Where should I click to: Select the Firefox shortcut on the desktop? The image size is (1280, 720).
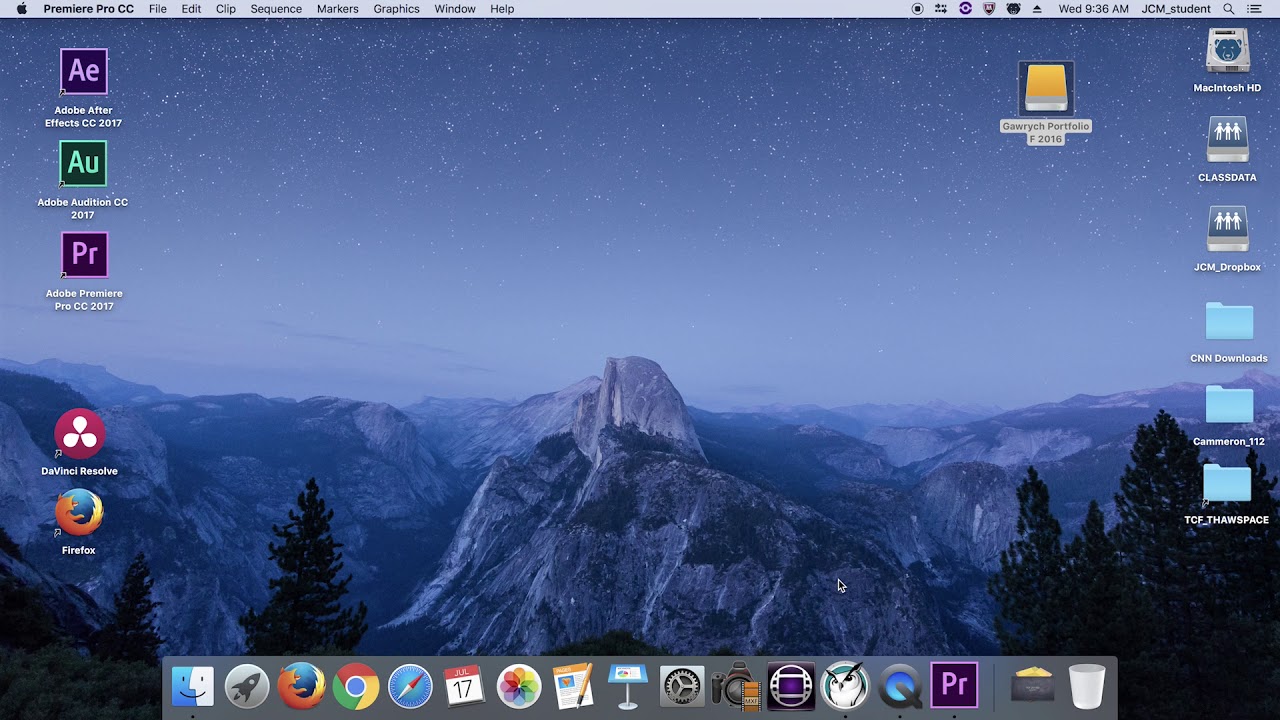[79, 513]
